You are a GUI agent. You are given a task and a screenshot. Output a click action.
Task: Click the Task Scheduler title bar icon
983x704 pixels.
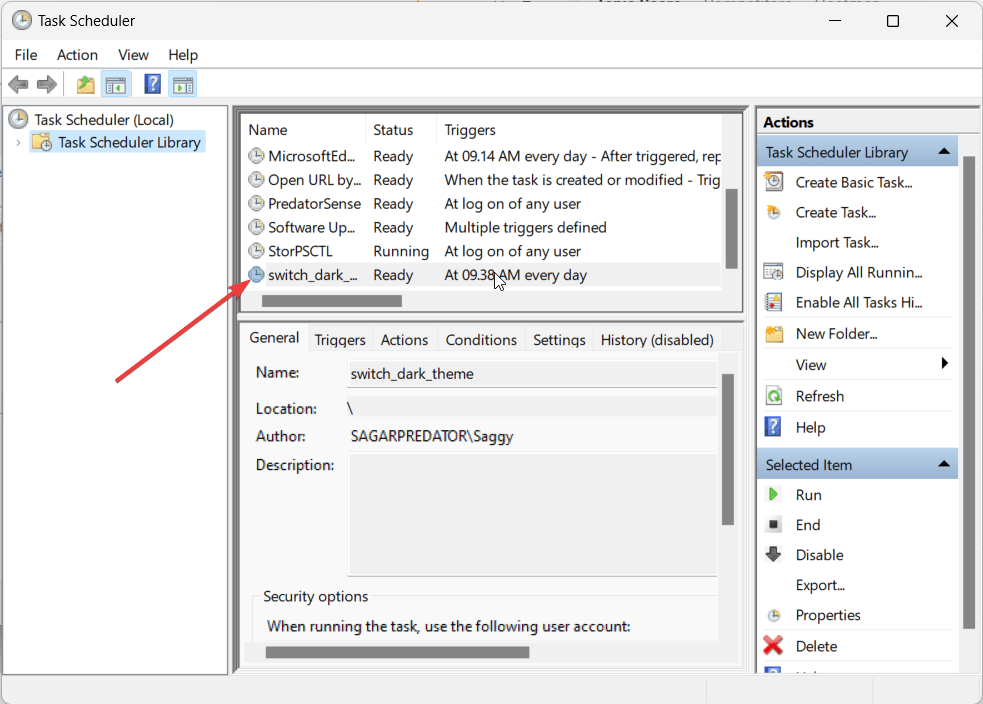(22, 21)
